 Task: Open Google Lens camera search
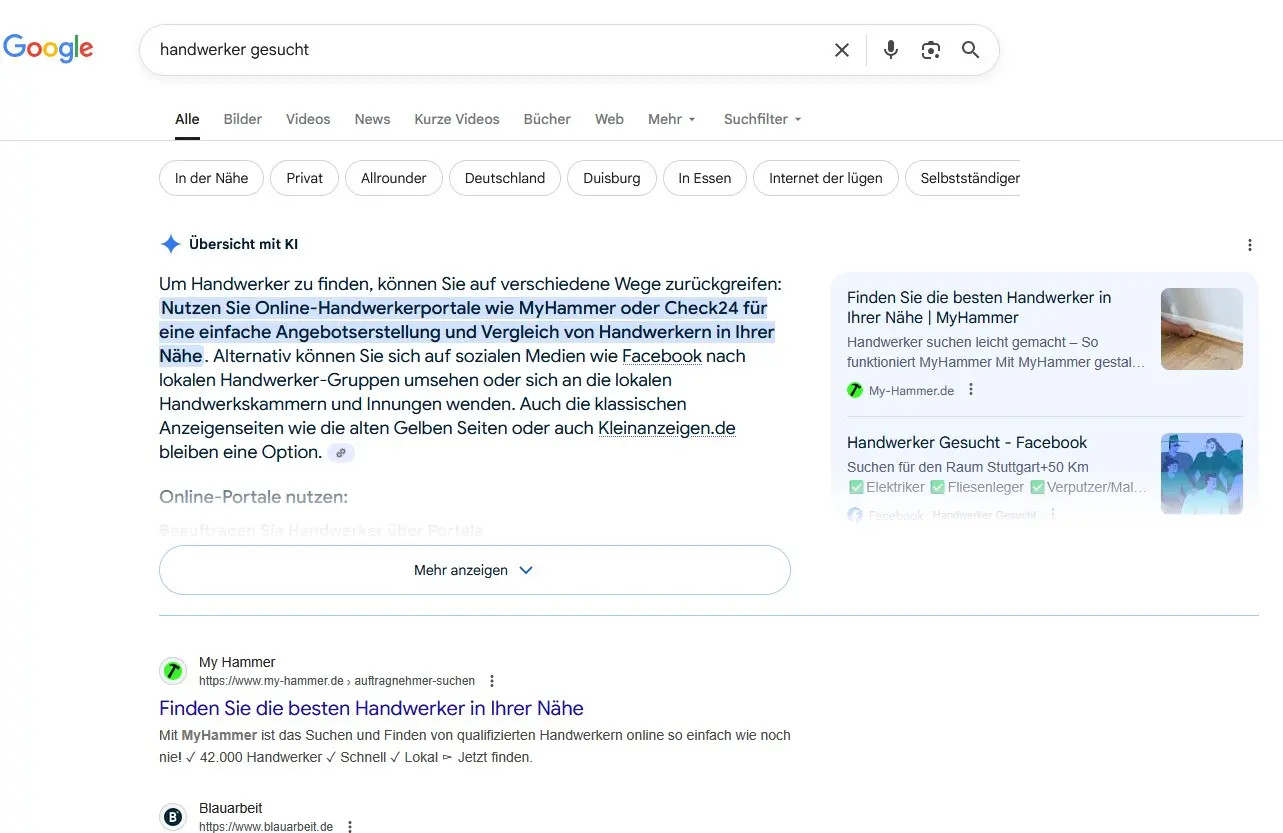[x=930, y=49]
